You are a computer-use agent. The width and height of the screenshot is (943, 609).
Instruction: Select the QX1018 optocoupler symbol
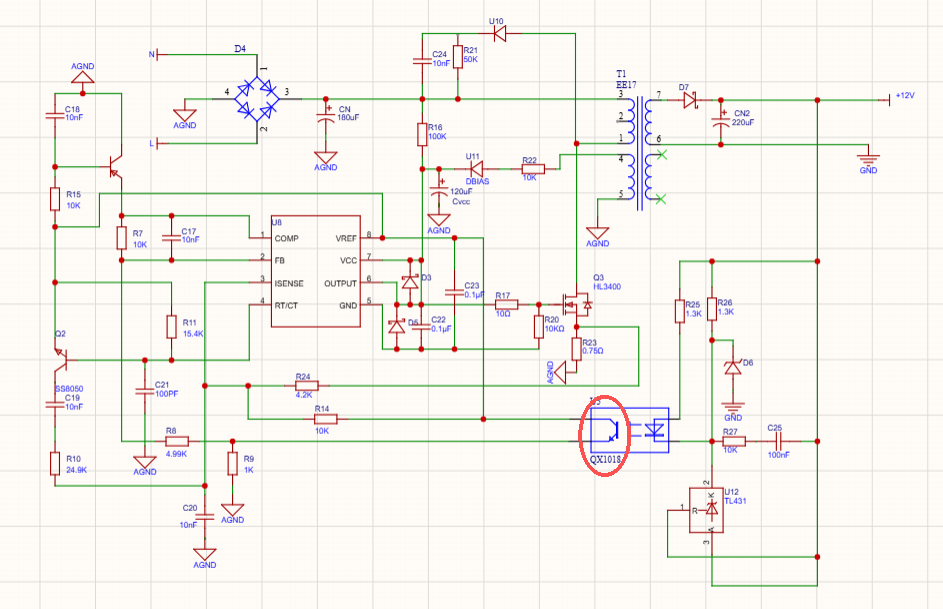pyautogui.click(x=629, y=430)
